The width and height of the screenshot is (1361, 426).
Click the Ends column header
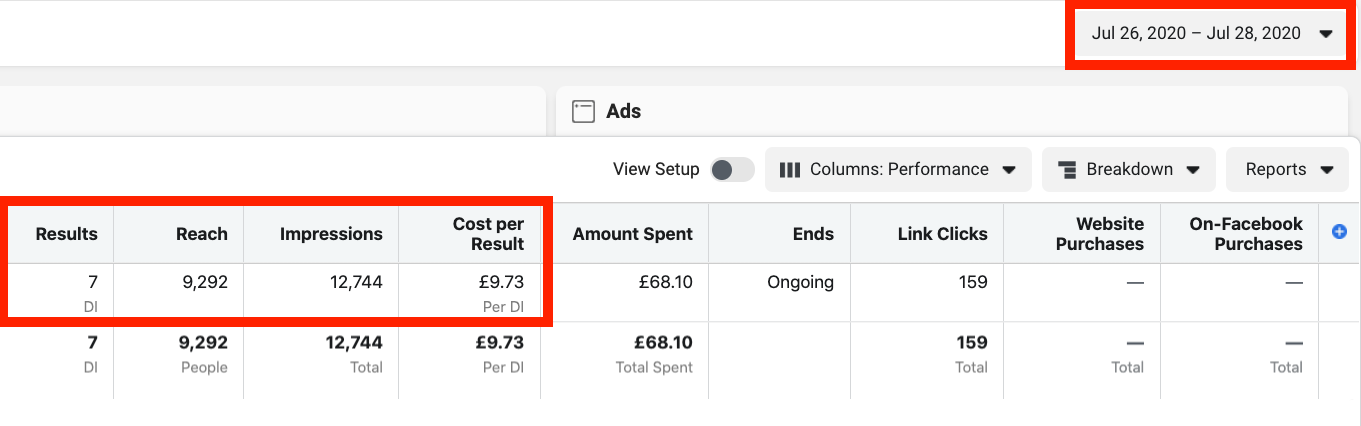813,234
